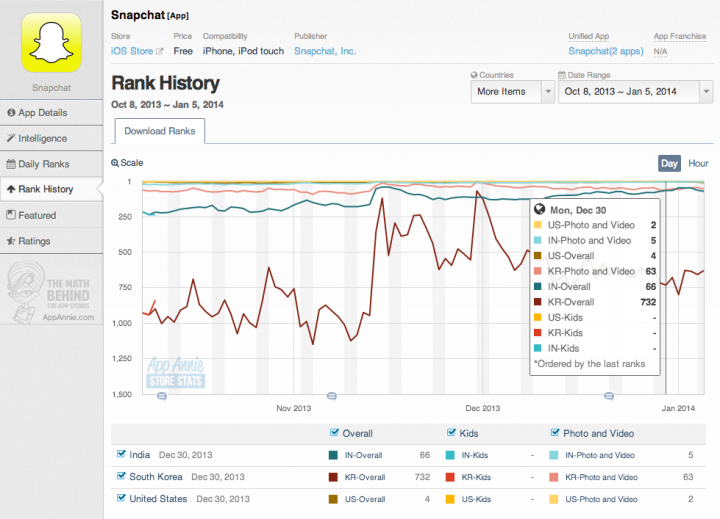Viewport: 720px width, 519px height.
Task: Click the US-Overall brown swatch in table
Action: [x=333, y=499]
